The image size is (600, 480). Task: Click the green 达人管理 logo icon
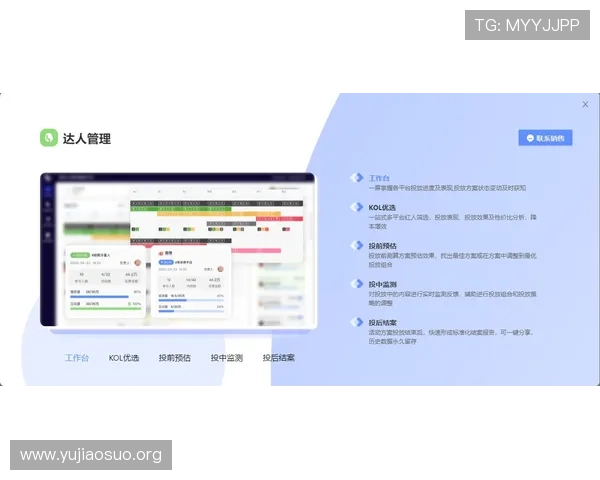pos(49,137)
